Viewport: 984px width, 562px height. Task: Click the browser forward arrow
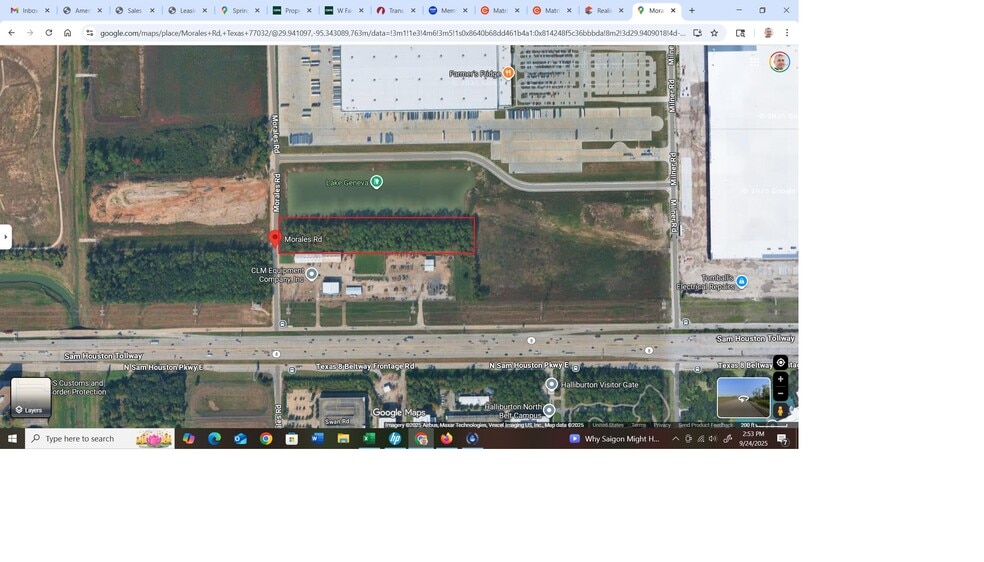(x=29, y=33)
